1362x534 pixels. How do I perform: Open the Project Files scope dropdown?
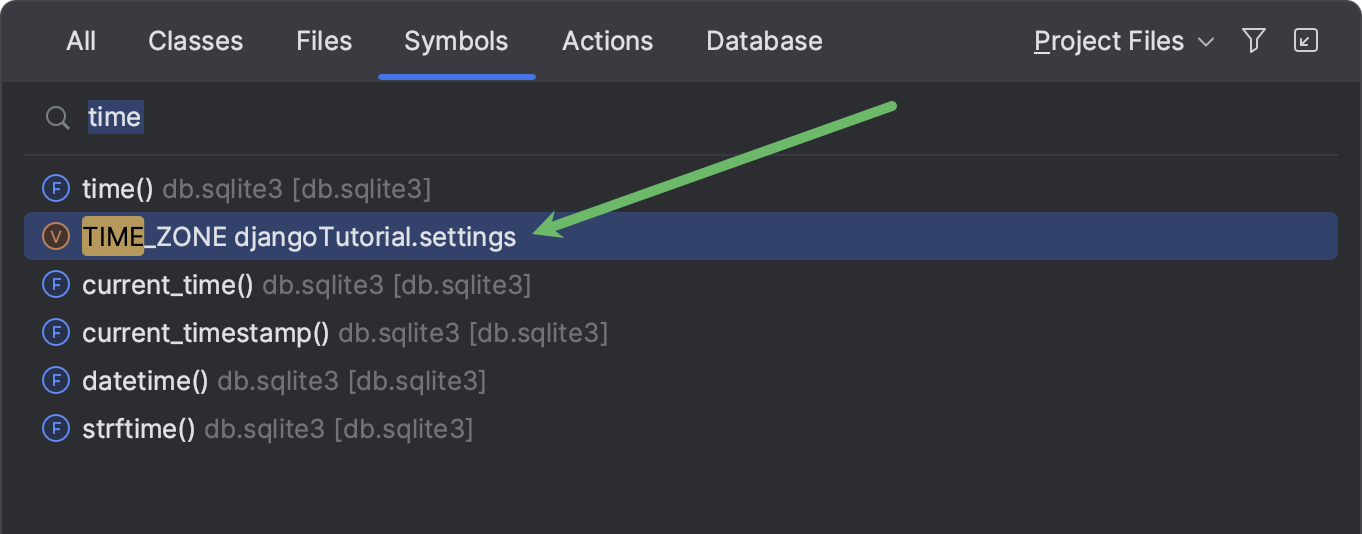[1124, 41]
